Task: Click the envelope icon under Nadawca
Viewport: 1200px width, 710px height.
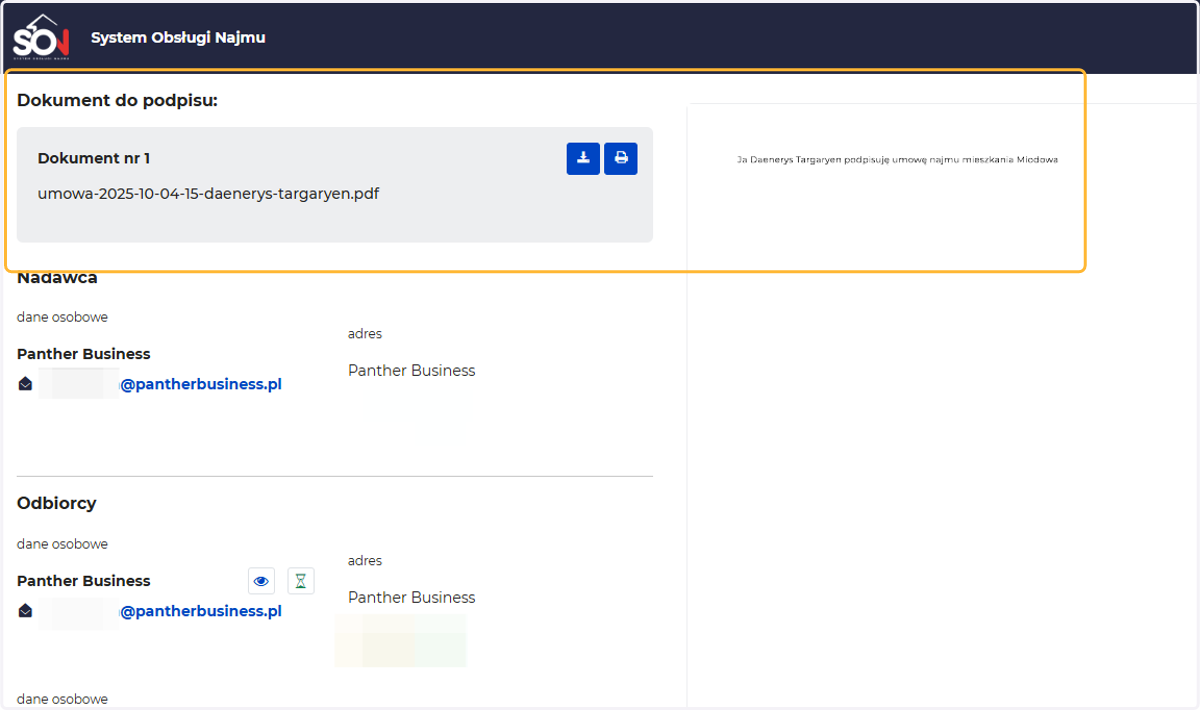Action: (x=26, y=384)
